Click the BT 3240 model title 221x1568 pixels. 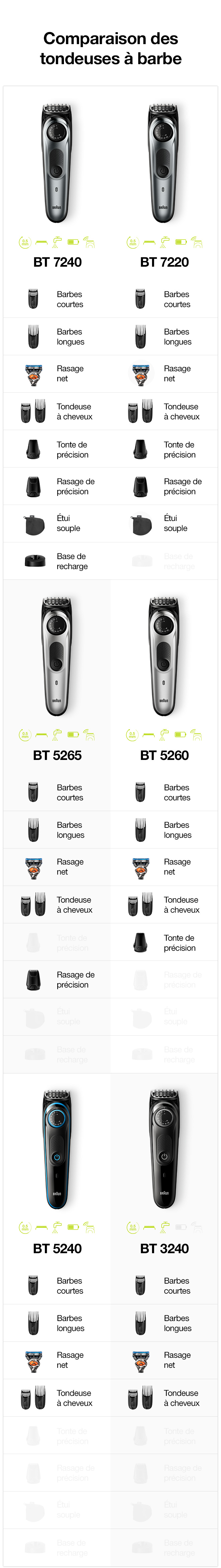(164, 1249)
